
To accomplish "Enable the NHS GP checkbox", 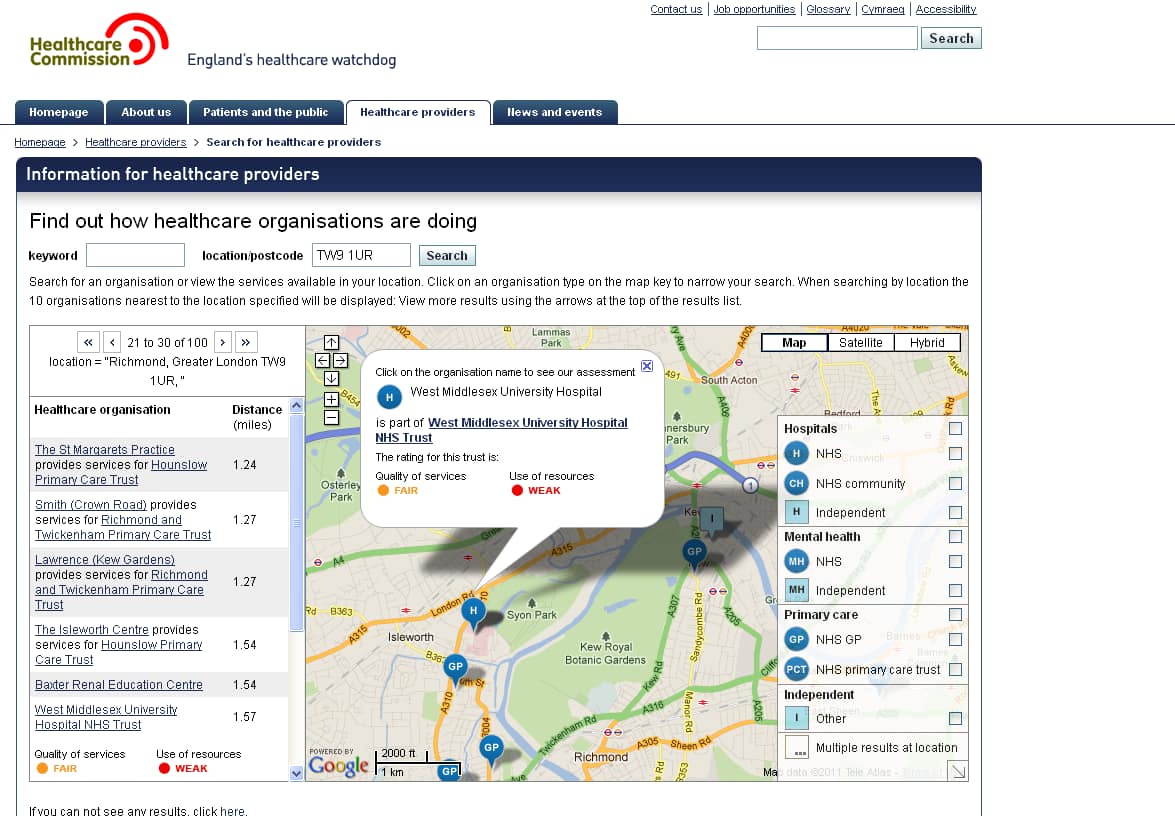I will coord(955,639).
